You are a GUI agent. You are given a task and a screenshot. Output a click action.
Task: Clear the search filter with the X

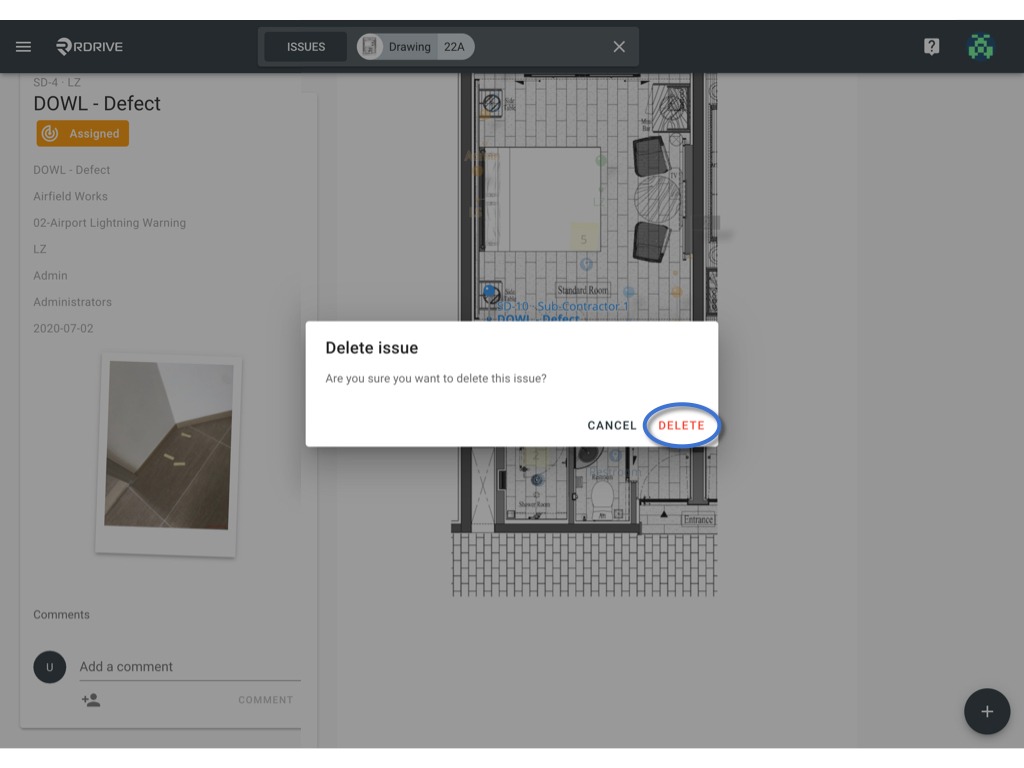pos(619,46)
